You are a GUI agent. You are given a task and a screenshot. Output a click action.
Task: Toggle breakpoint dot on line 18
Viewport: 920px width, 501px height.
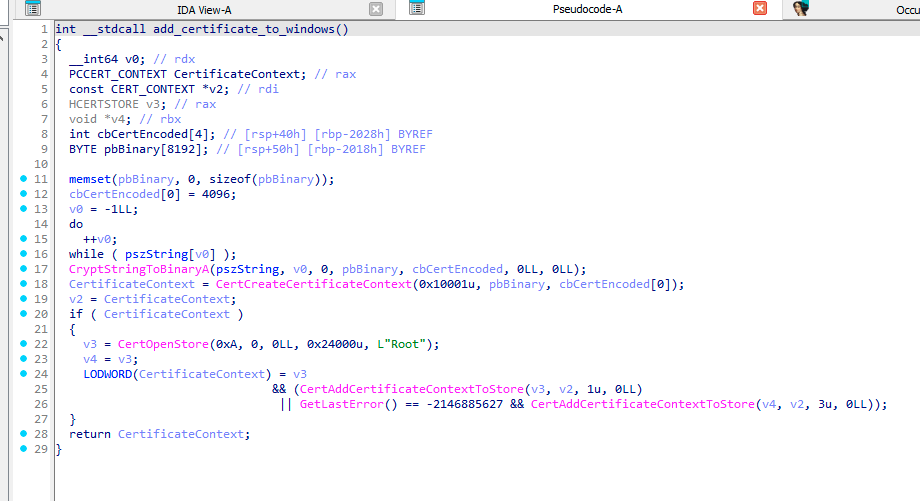click(x=23, y=283)
